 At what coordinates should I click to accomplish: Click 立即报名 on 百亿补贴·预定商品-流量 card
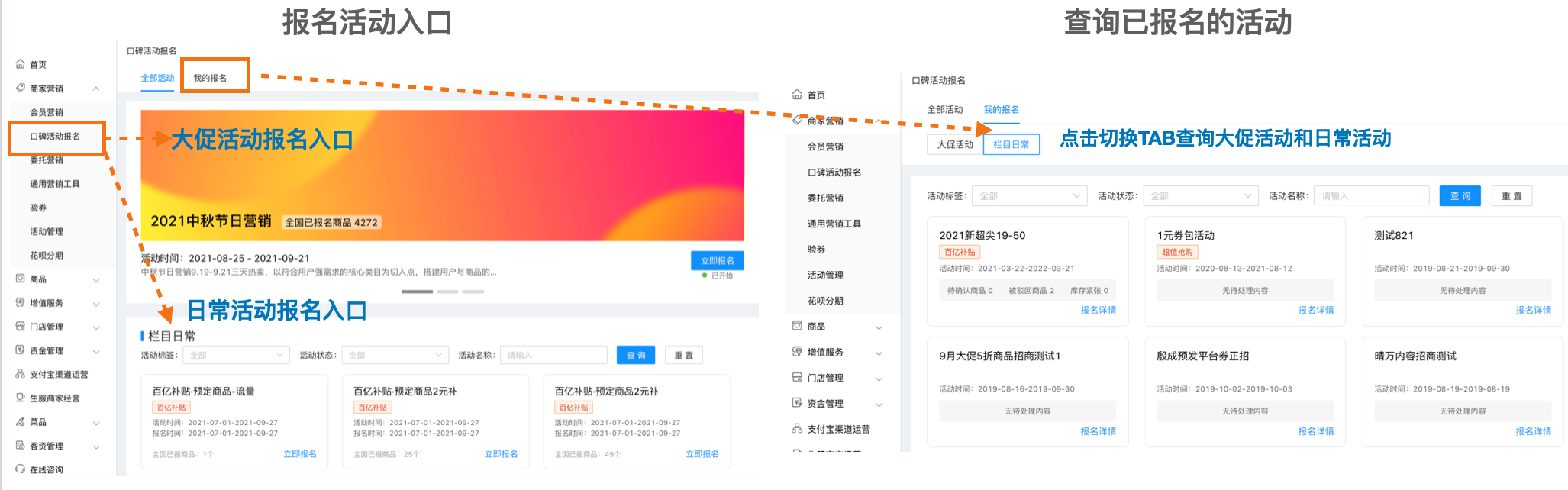click(x=300, y=454)
